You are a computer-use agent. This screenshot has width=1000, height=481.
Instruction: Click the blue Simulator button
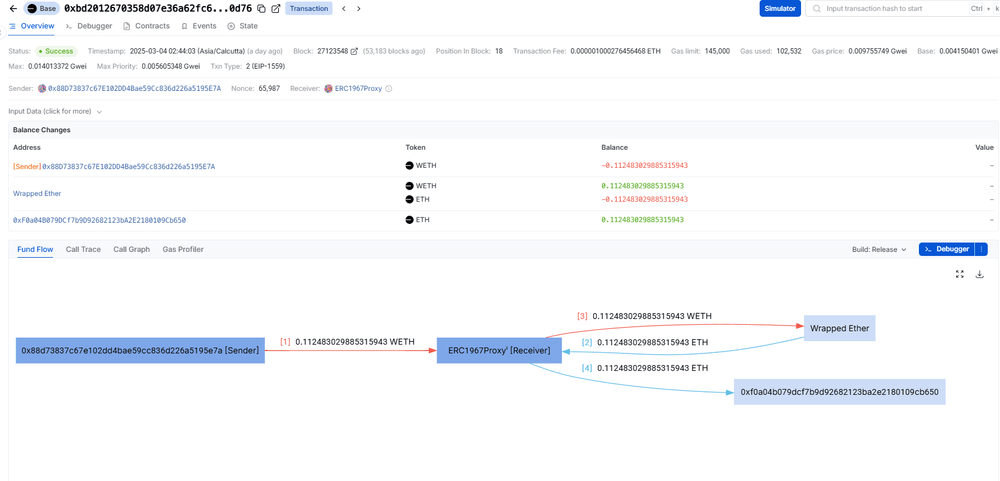(779, 9)
